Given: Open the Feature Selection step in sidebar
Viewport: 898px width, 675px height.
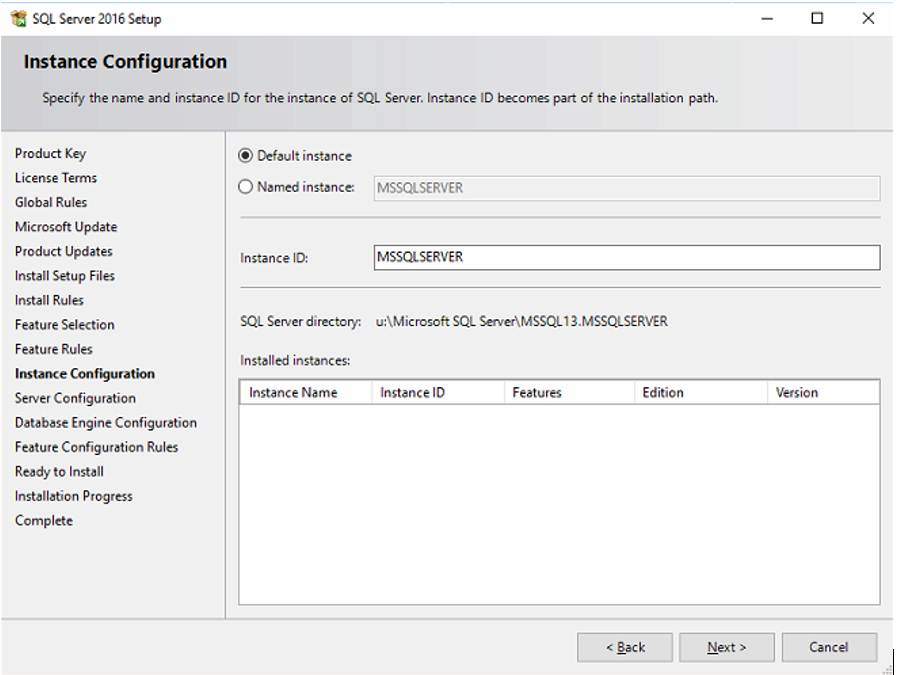Looking at the screenshot, I should (65, 325).
